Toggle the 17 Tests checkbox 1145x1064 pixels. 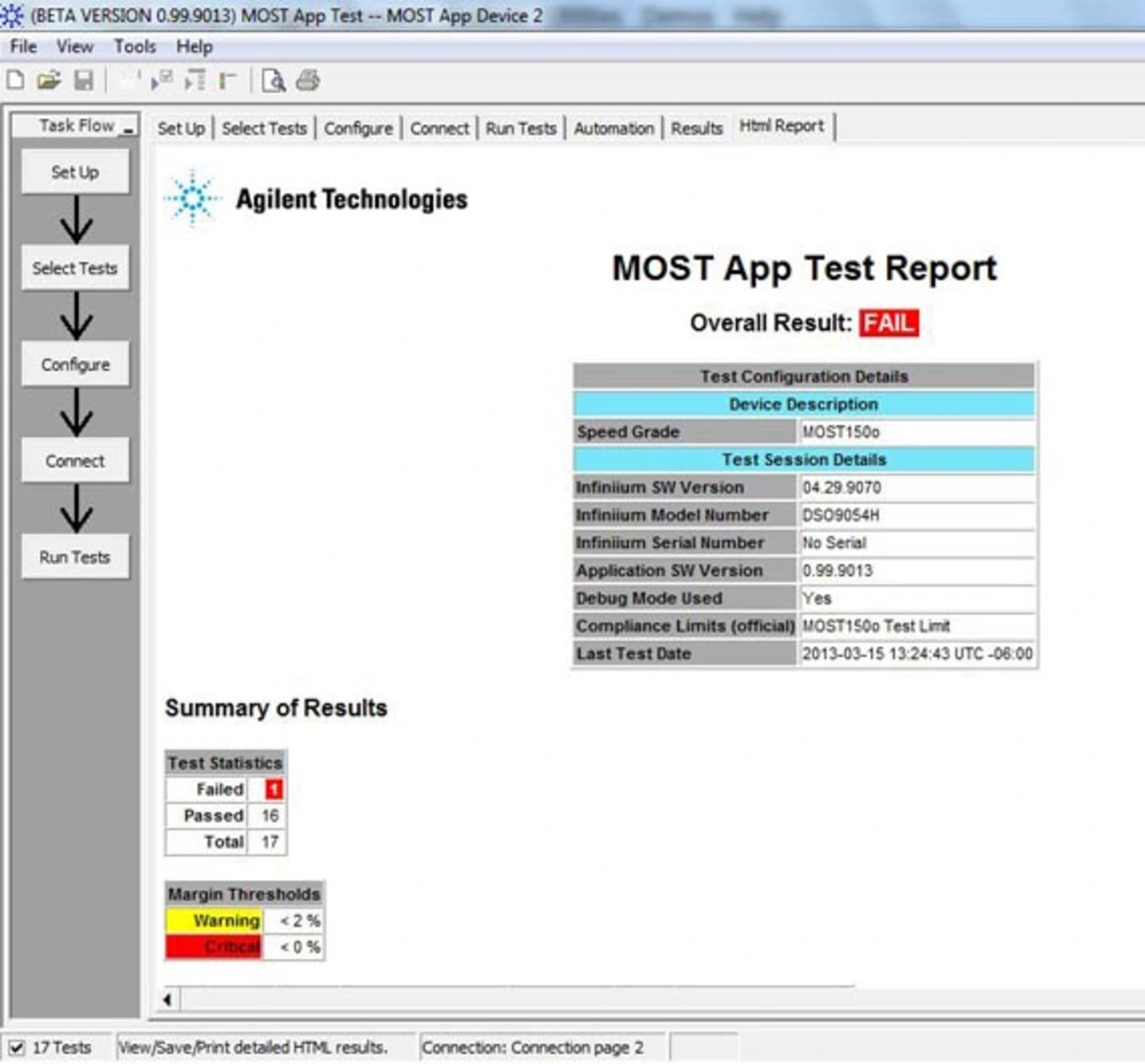coord(16,1047)
